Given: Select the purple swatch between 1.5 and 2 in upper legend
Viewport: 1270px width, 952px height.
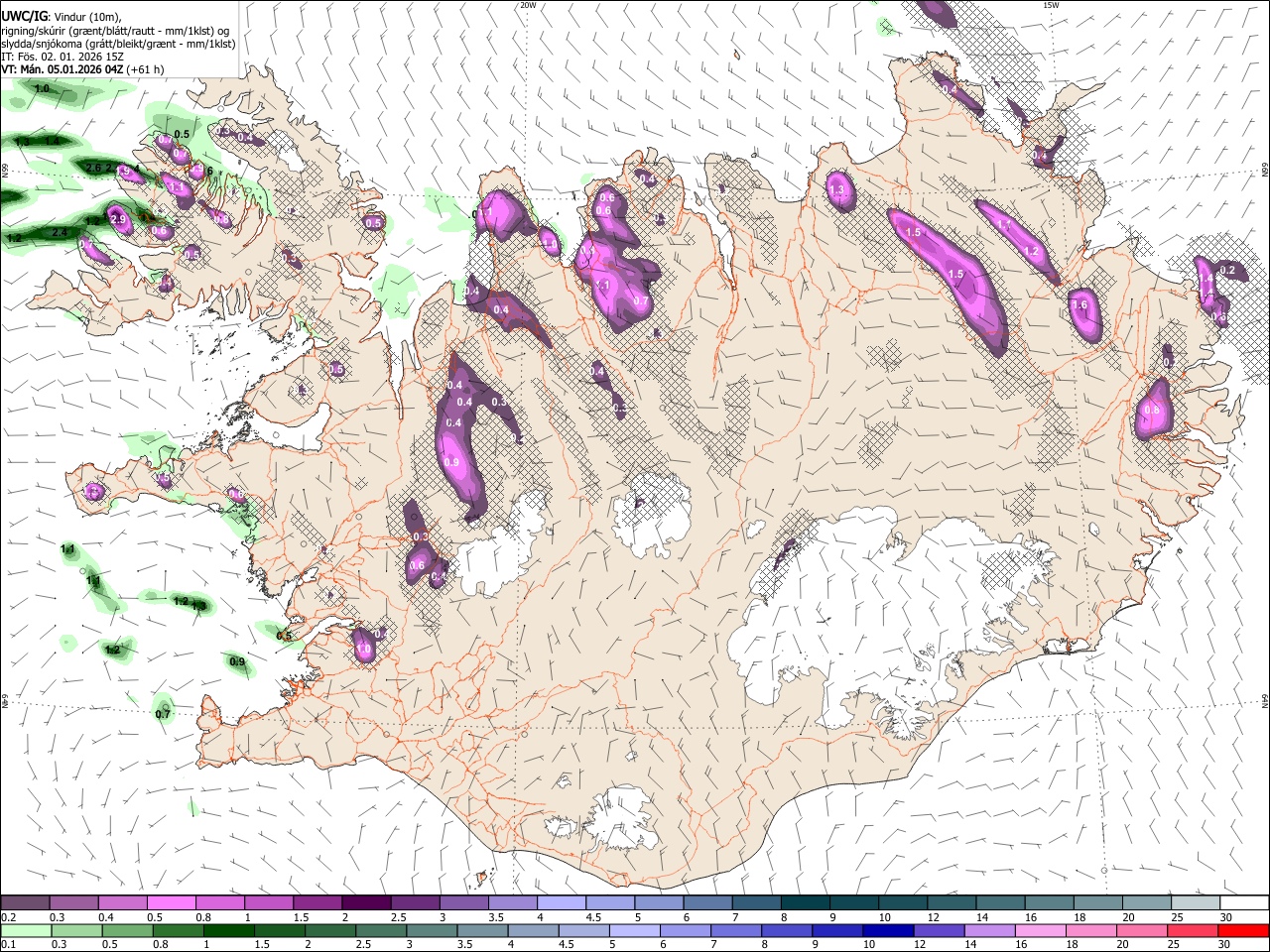Looking at the screenshot, I should point(317,902).
